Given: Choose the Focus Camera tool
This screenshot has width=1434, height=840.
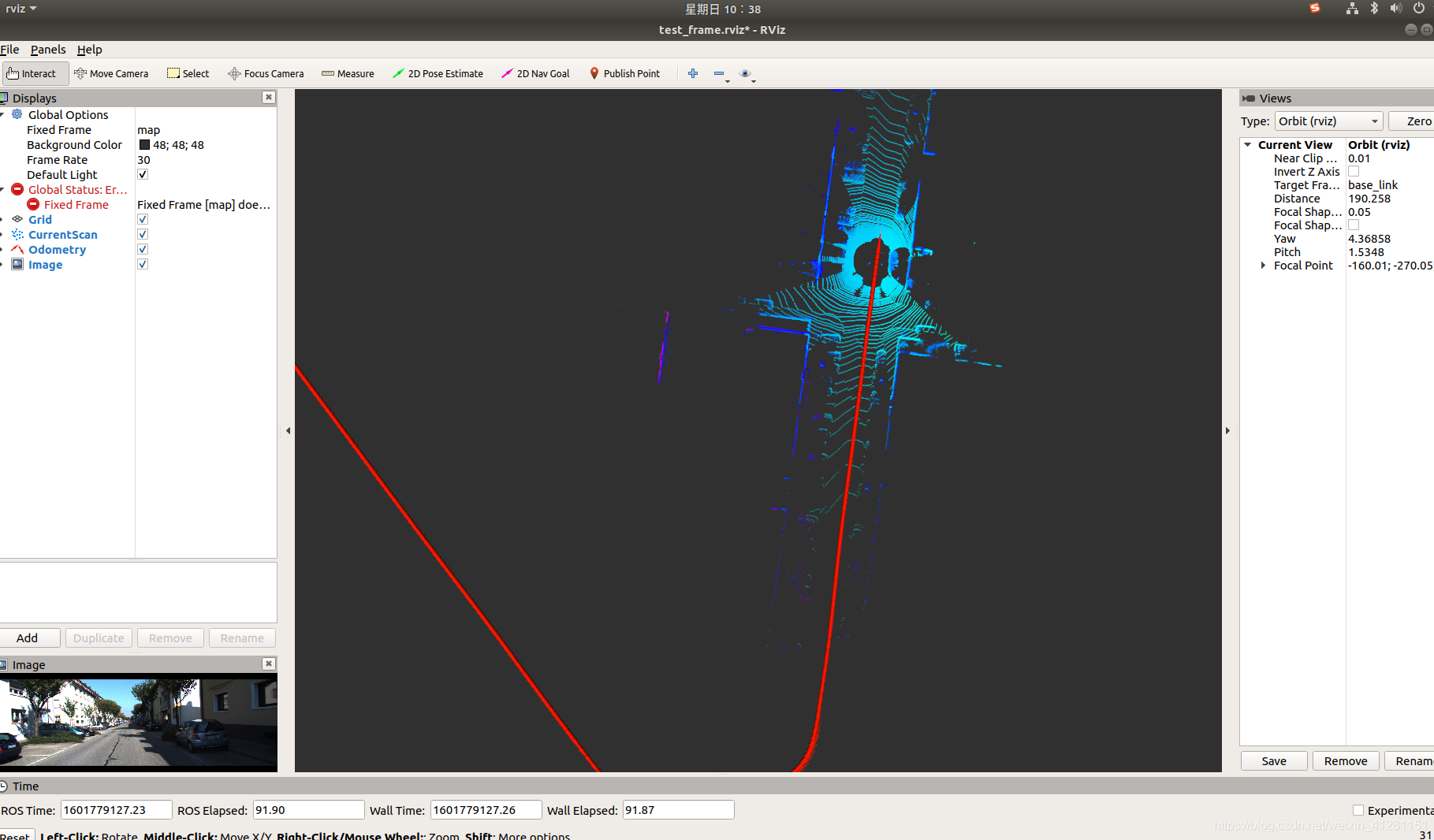Looking at the screenshot, I should [x=266, y=73].
